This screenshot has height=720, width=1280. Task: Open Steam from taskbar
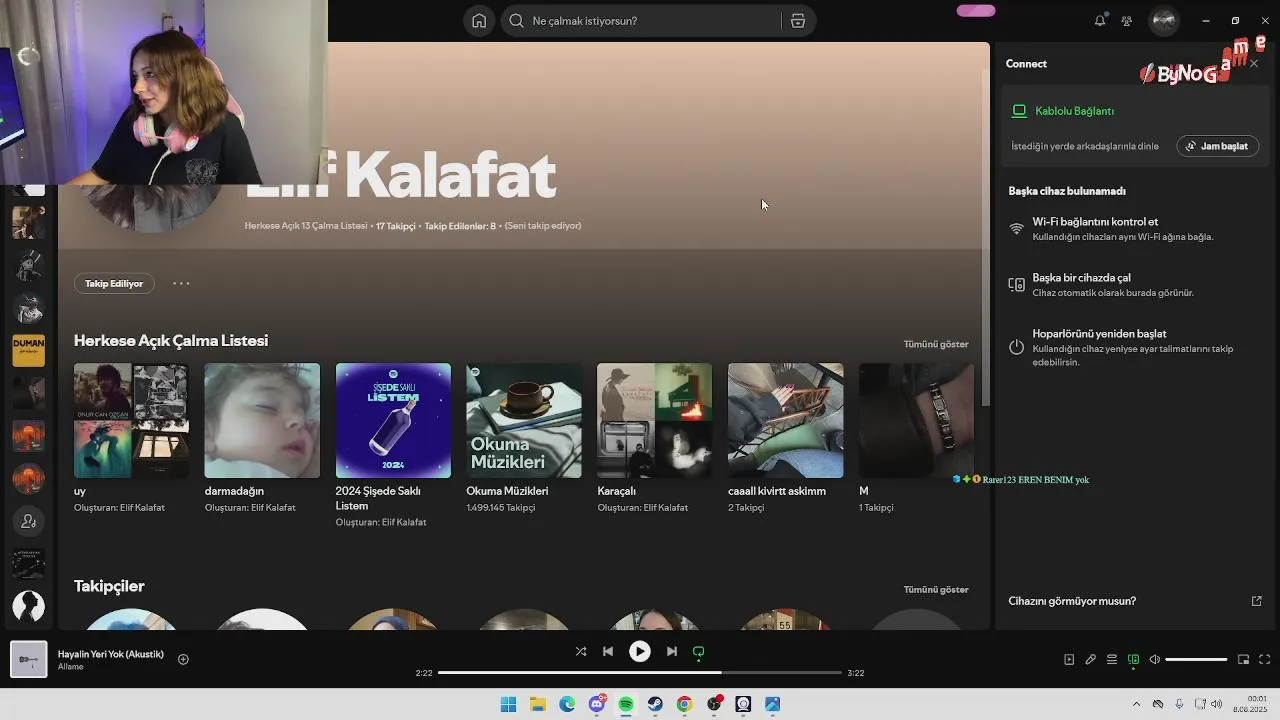coord(655,704)
